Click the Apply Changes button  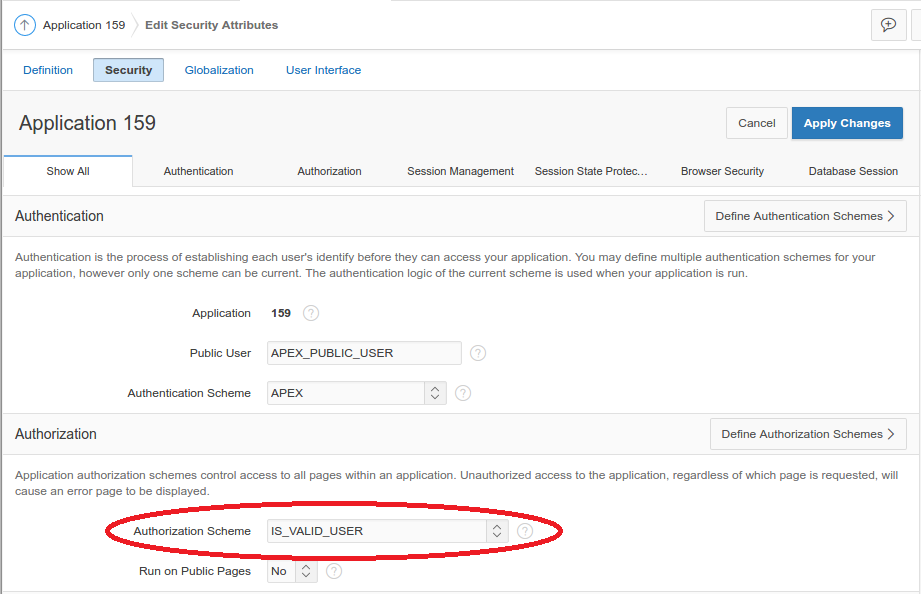pyautogui.click(x=846, y=122)
